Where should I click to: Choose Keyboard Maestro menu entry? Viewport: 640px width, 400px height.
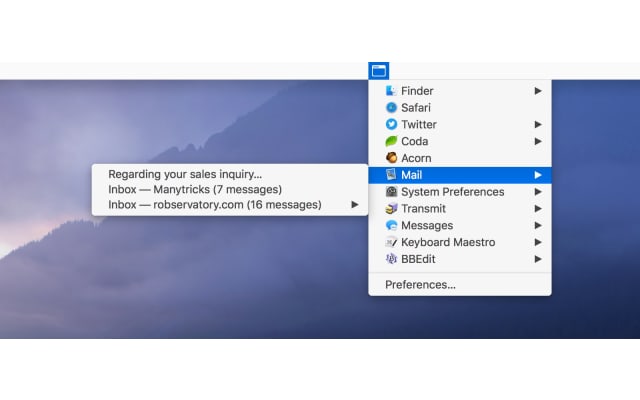[460, 242]
